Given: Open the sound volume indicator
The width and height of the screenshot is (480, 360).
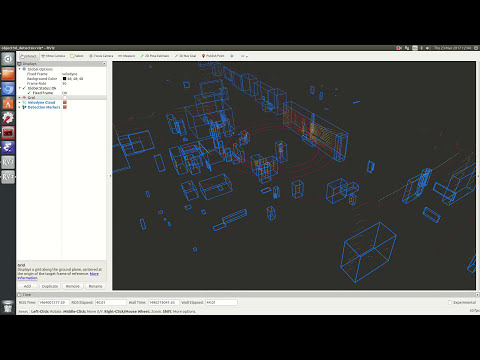Looking at the screenshot, I should click(428, 48).
